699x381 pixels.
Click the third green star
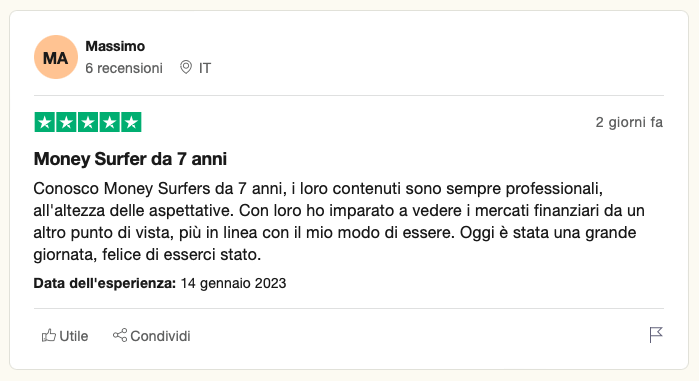click(88, 122)
